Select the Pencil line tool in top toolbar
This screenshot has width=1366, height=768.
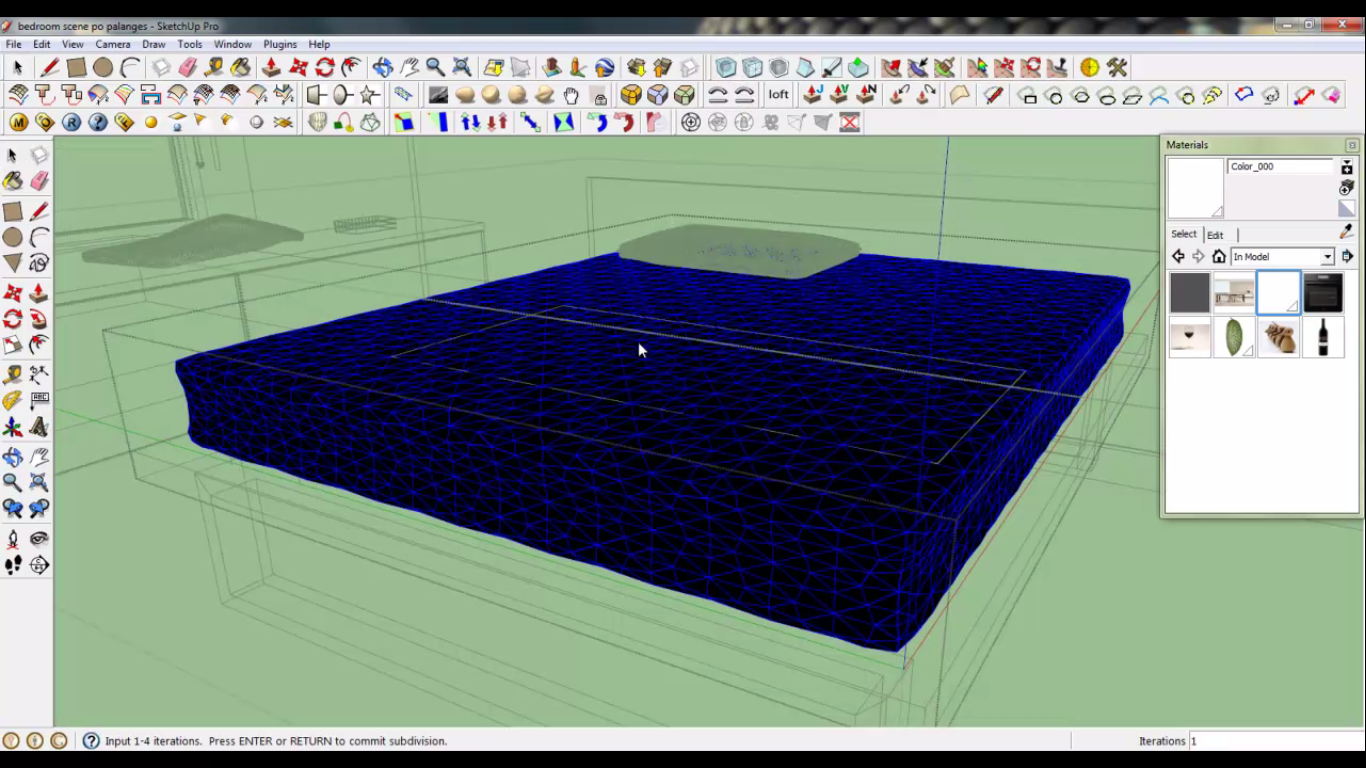pos(49,68)
